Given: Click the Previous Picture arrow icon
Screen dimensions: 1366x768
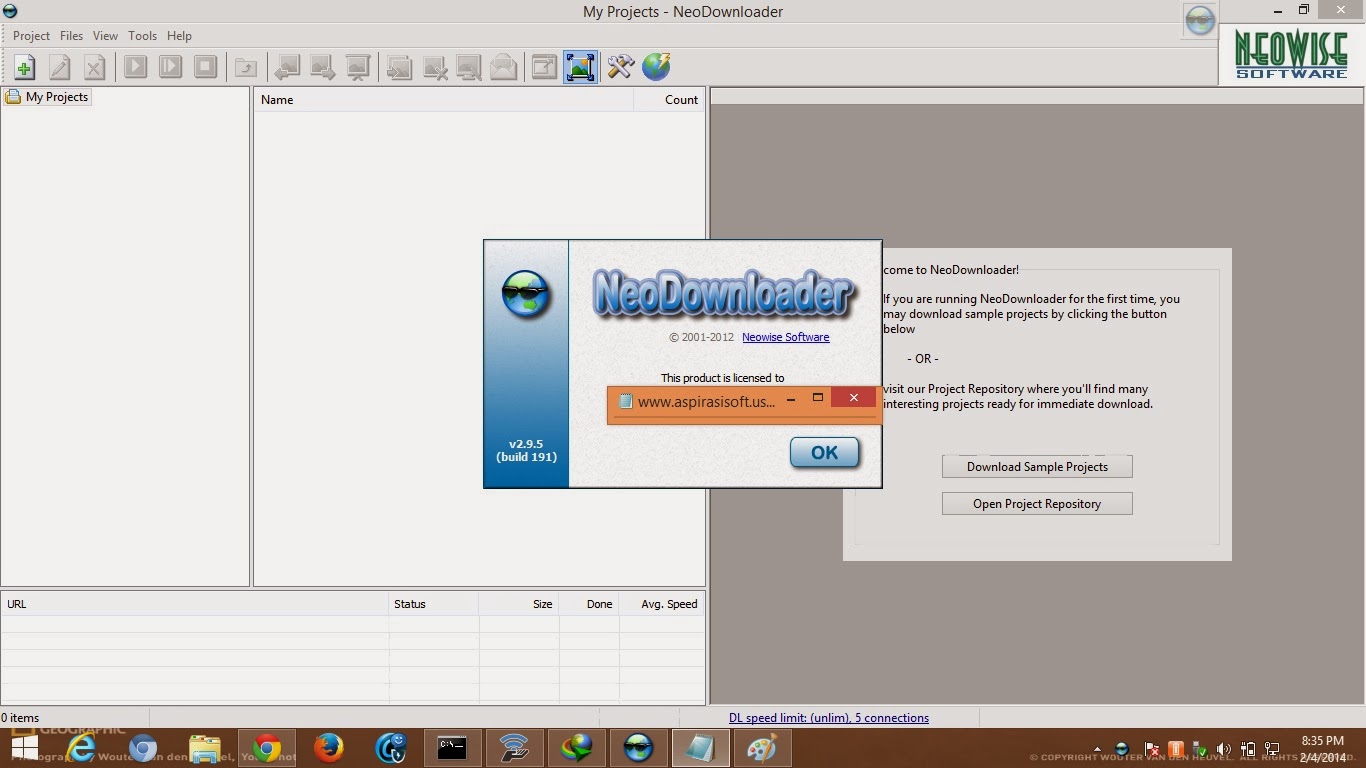Looking at the screenshot, I should (x=287, y=67).
